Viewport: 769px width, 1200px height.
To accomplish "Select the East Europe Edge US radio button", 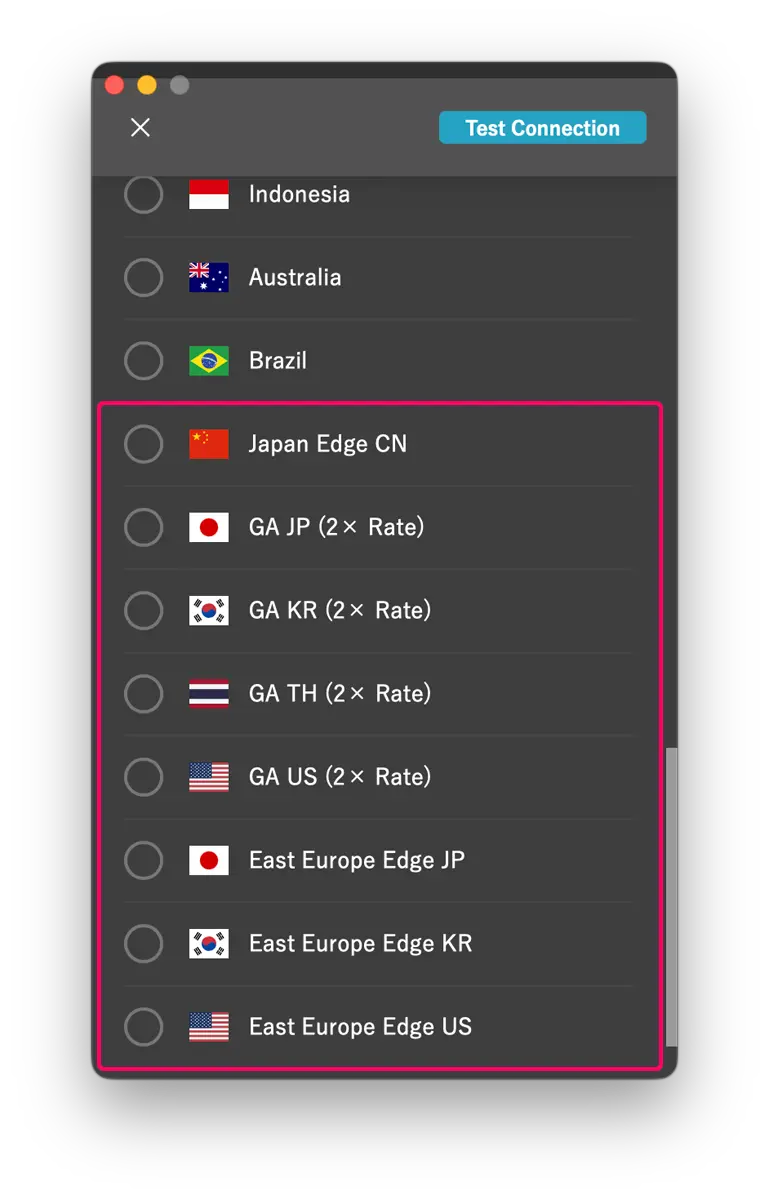I will click(143, 1027).
